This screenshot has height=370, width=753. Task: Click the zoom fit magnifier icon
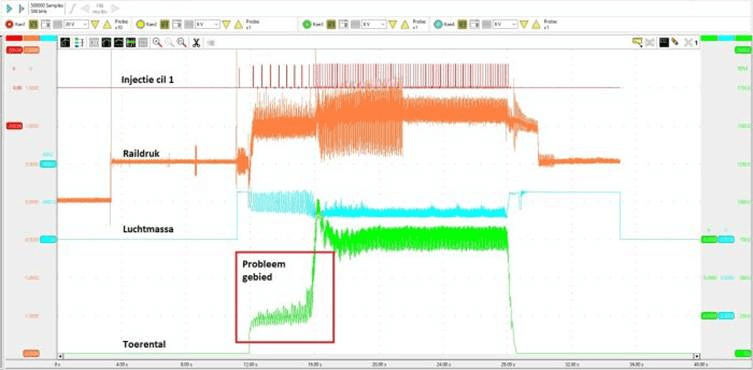(182, 43)
